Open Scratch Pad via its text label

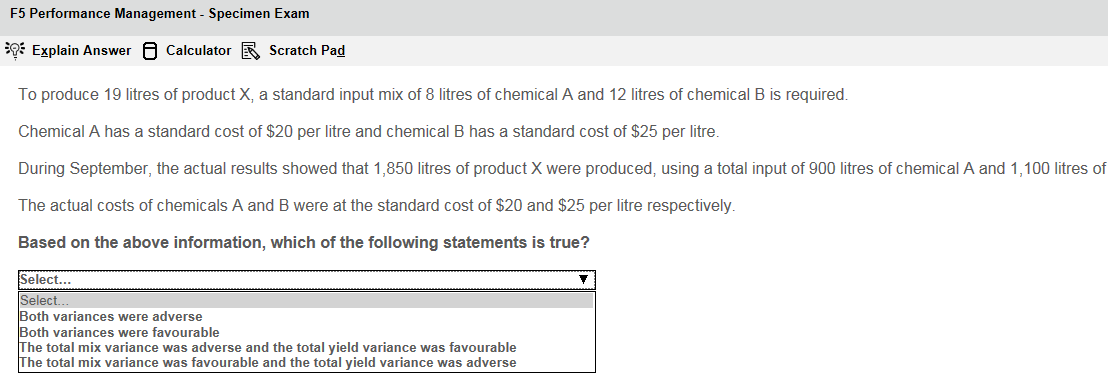(x=307, y=51)
